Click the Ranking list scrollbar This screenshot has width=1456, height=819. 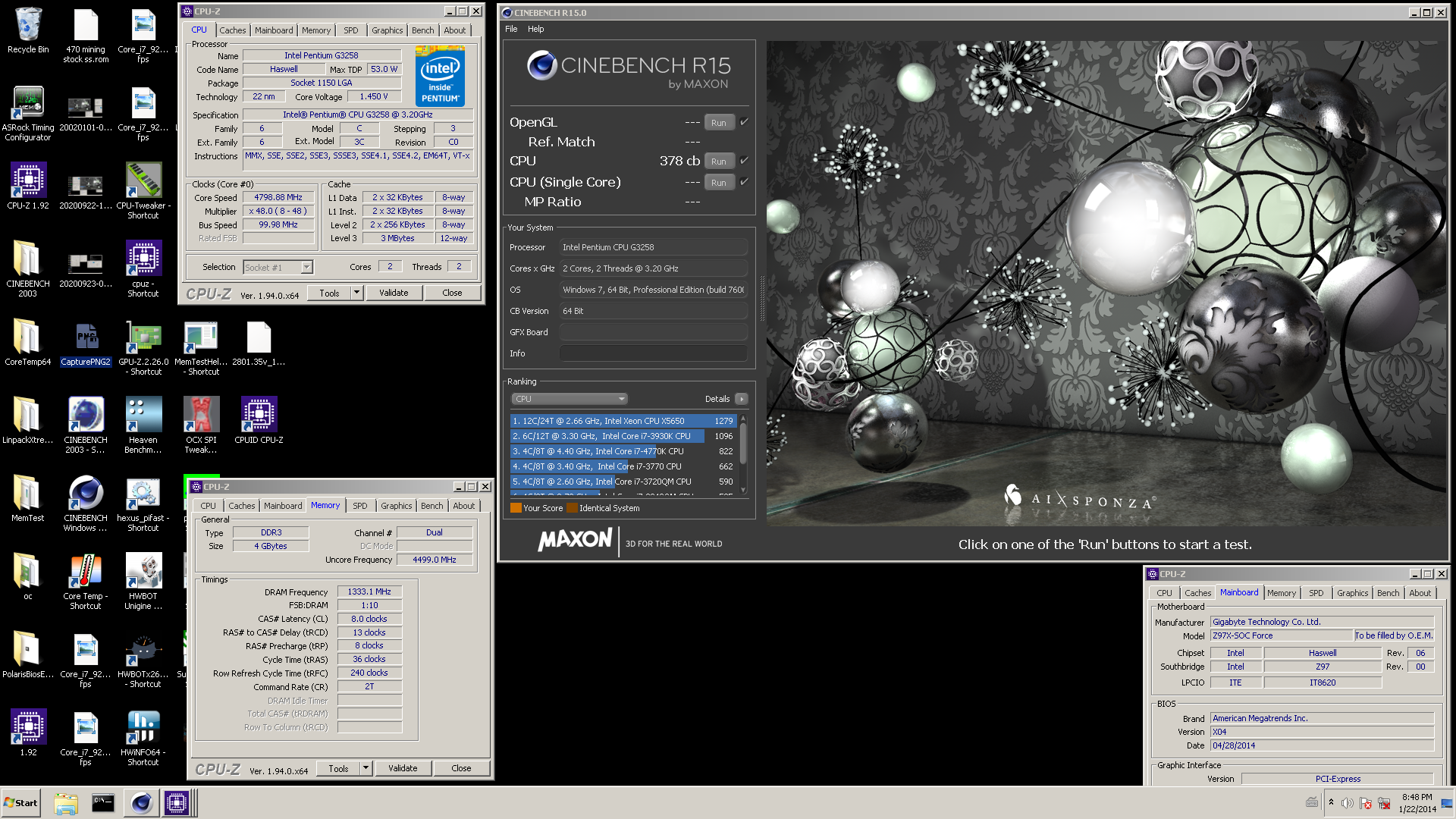pyautogui.click(x=743, y=454)
